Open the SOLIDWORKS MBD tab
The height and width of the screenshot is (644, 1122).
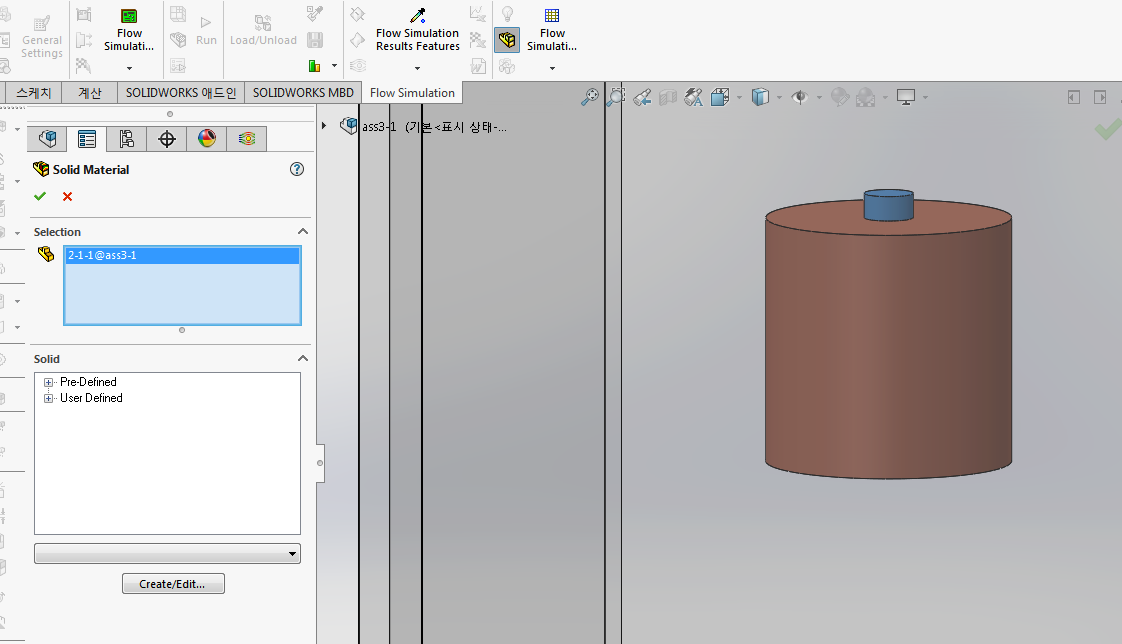coord(303,93)
